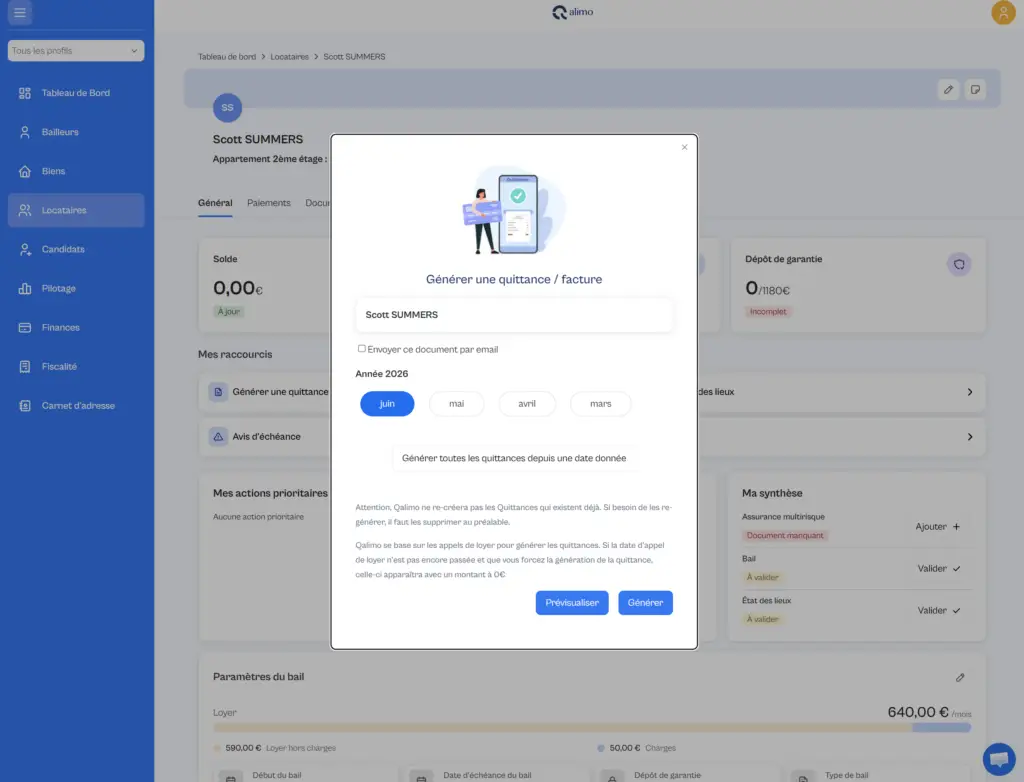
Task: Click the Incomplet status badge
Action: 768,312
